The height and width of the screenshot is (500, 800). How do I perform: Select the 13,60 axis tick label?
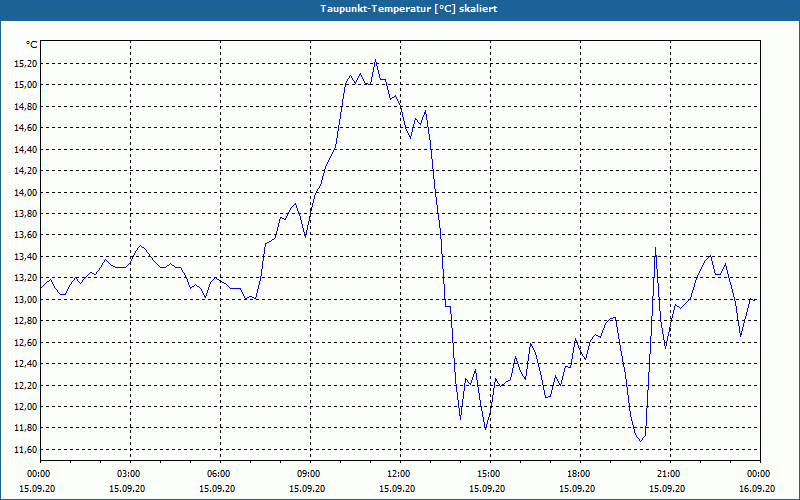(x=26, y=235)
